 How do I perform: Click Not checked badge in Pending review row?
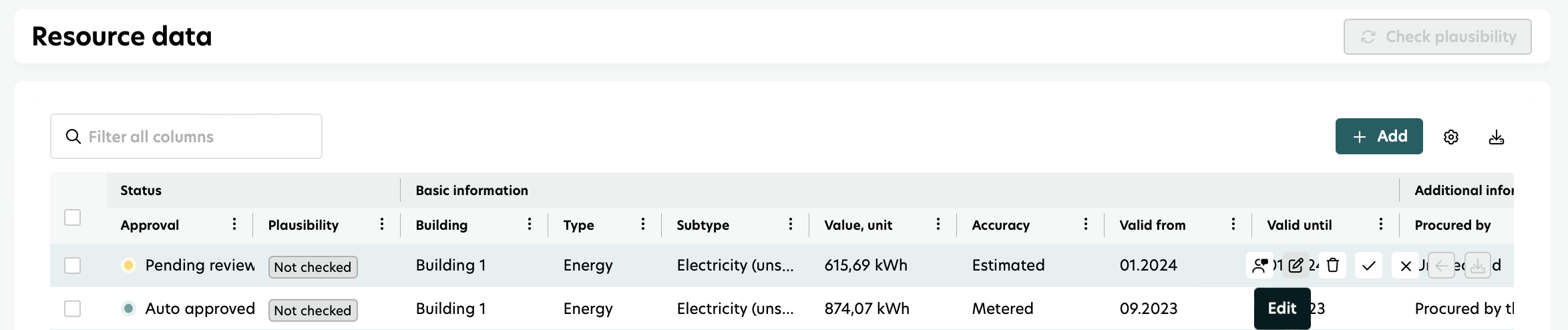[x=313, y=267]
